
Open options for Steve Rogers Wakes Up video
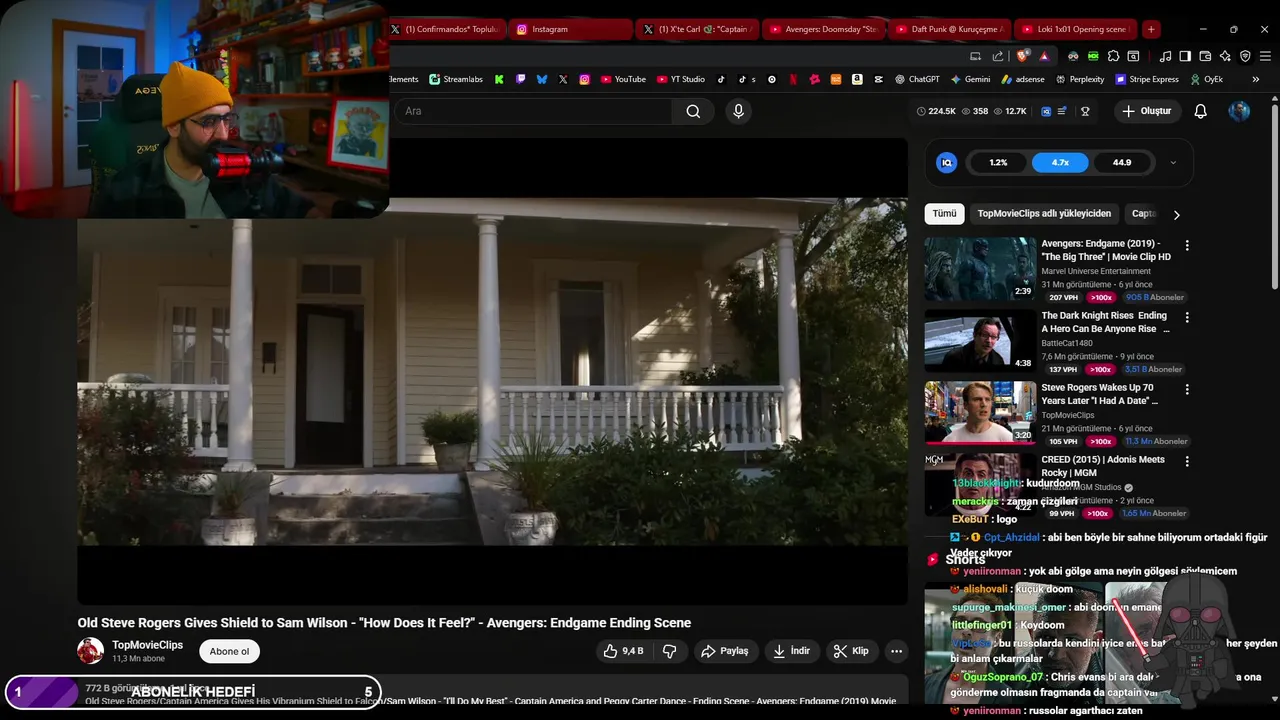coord(1187,389)
